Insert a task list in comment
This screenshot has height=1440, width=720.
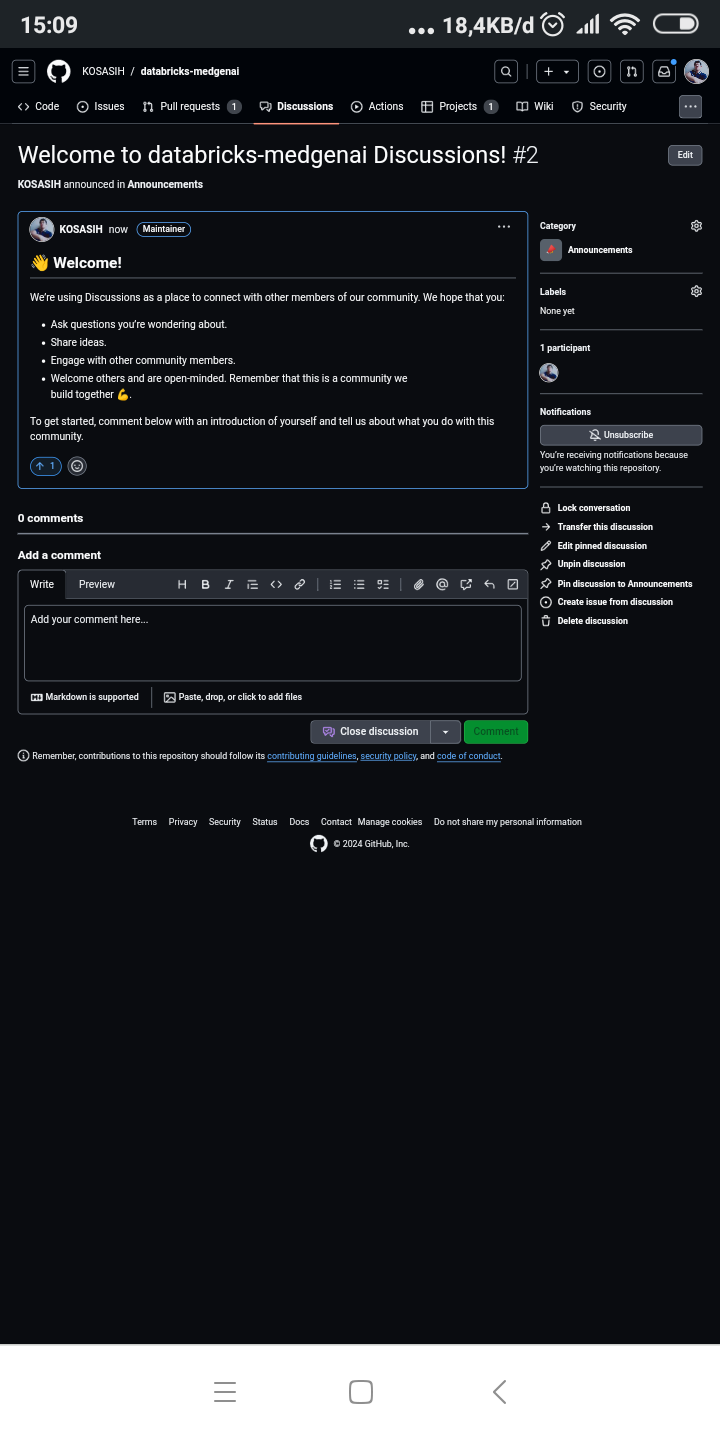coord(383,585)
